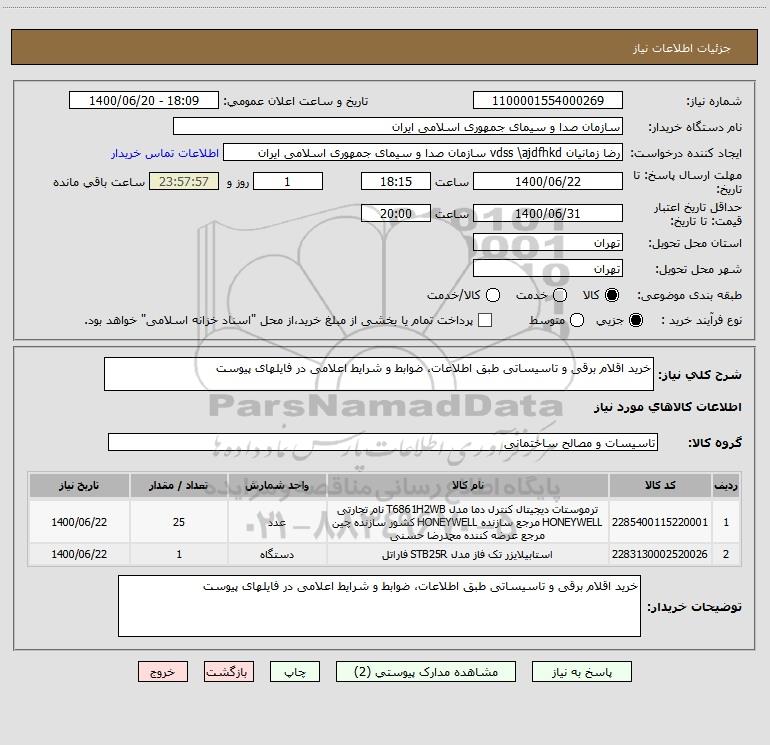The height and width of the screenshot is (745, 770).
Task: Select the متوسط purchase type radio
Action: [x=577, y=320]
